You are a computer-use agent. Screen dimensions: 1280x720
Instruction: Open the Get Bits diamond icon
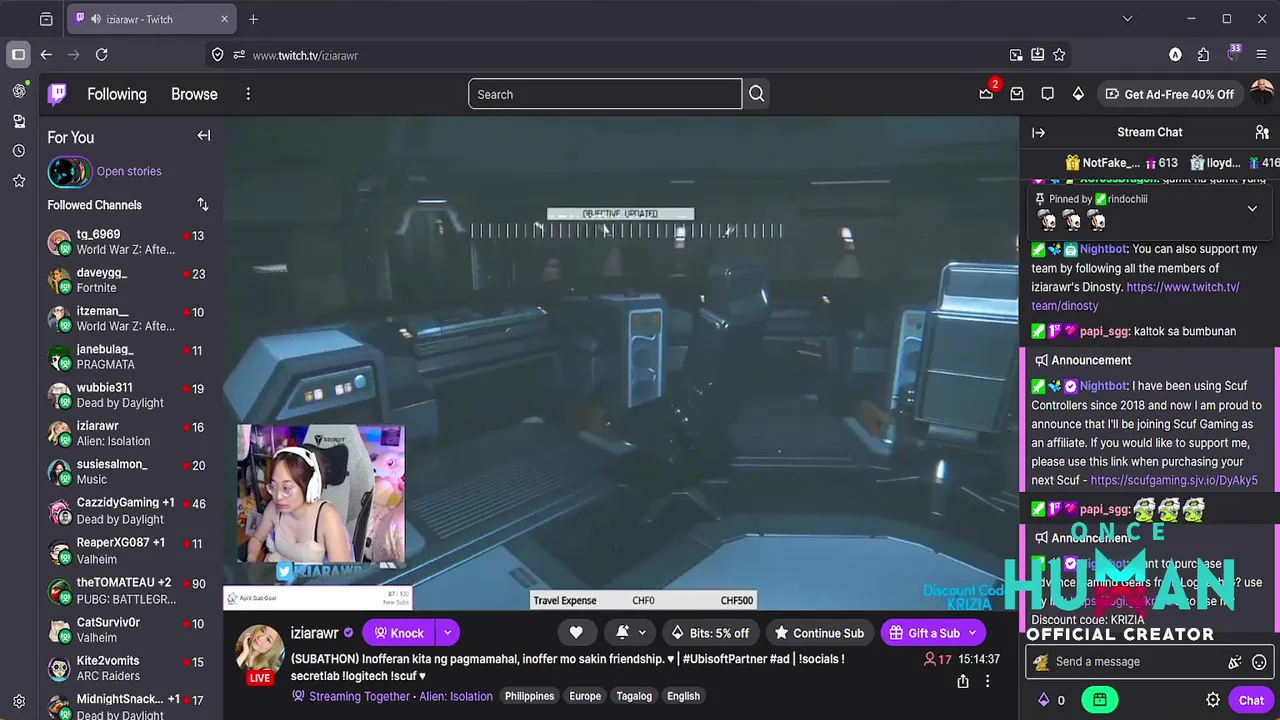(x=1078, y=94)
